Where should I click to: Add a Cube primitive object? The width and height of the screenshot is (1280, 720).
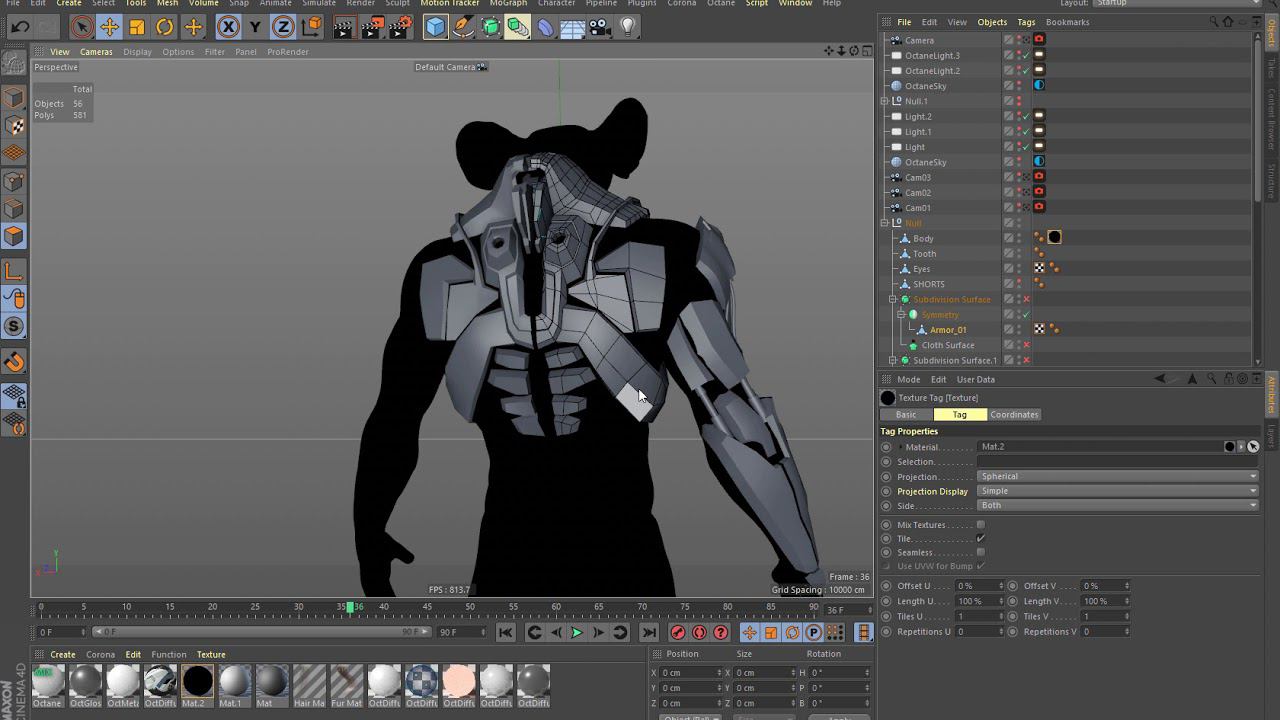point(435,28)
